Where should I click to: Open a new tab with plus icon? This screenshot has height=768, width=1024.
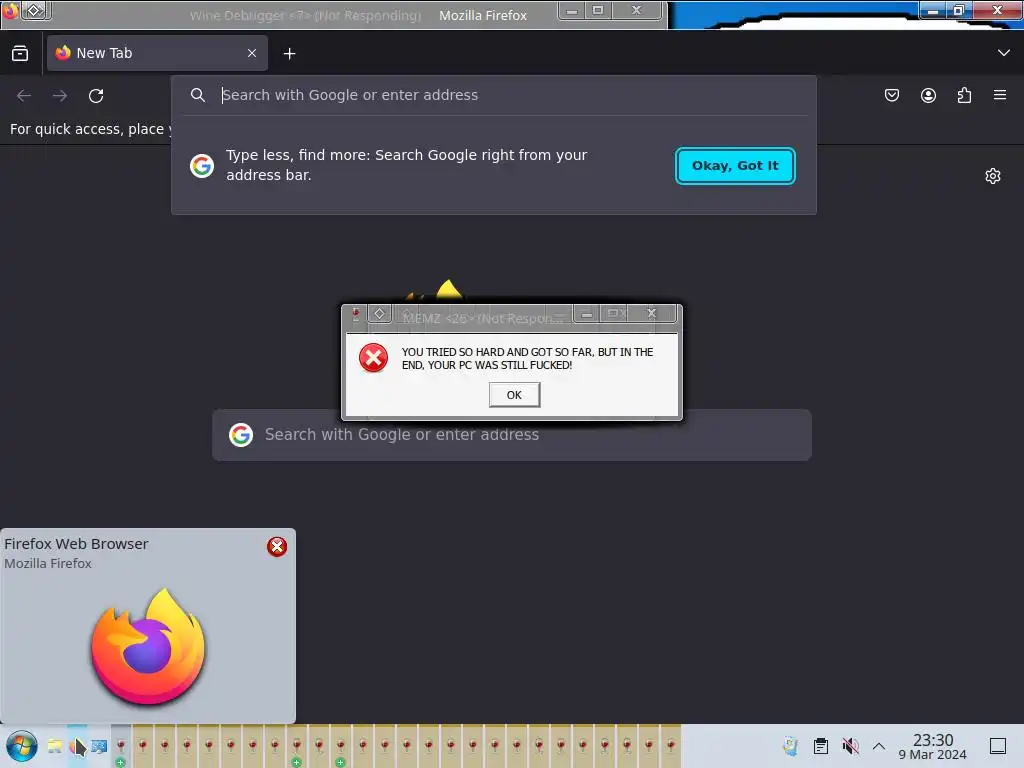pos(289,54)
